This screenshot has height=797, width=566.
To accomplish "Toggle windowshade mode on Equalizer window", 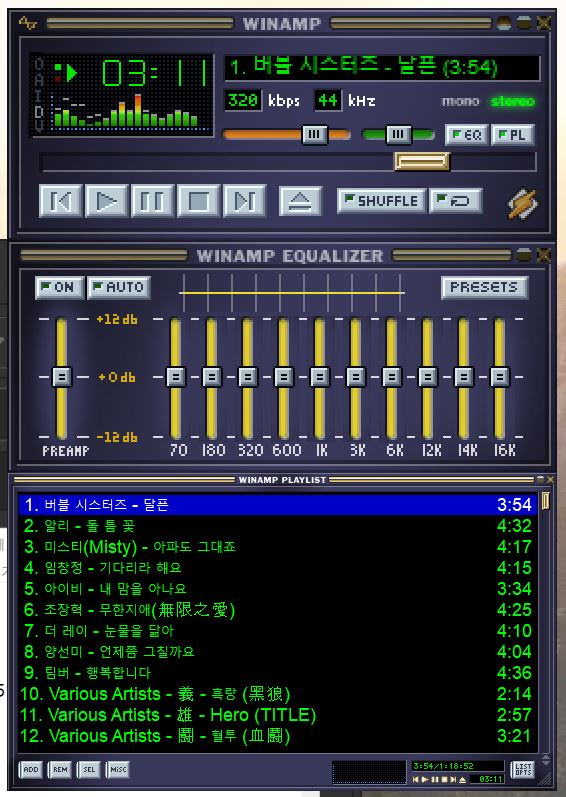I will coord(524,254).
